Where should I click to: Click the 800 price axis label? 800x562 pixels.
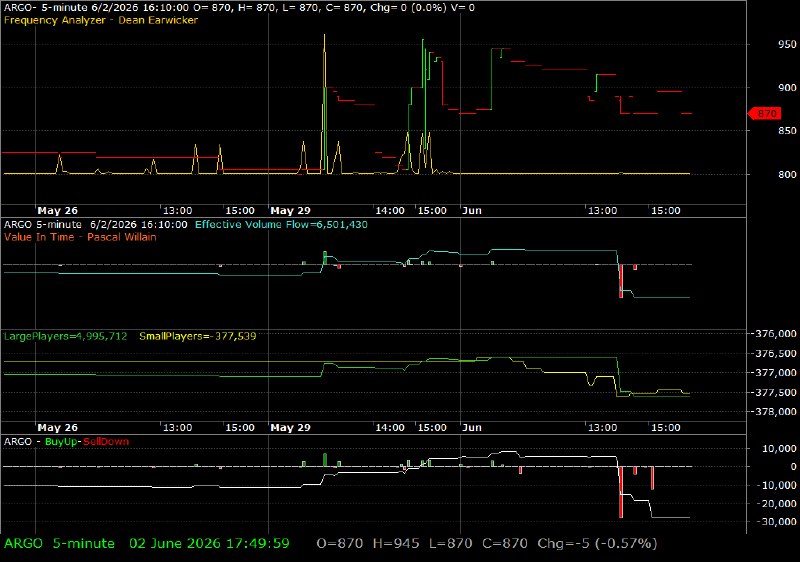coord(787,174)
